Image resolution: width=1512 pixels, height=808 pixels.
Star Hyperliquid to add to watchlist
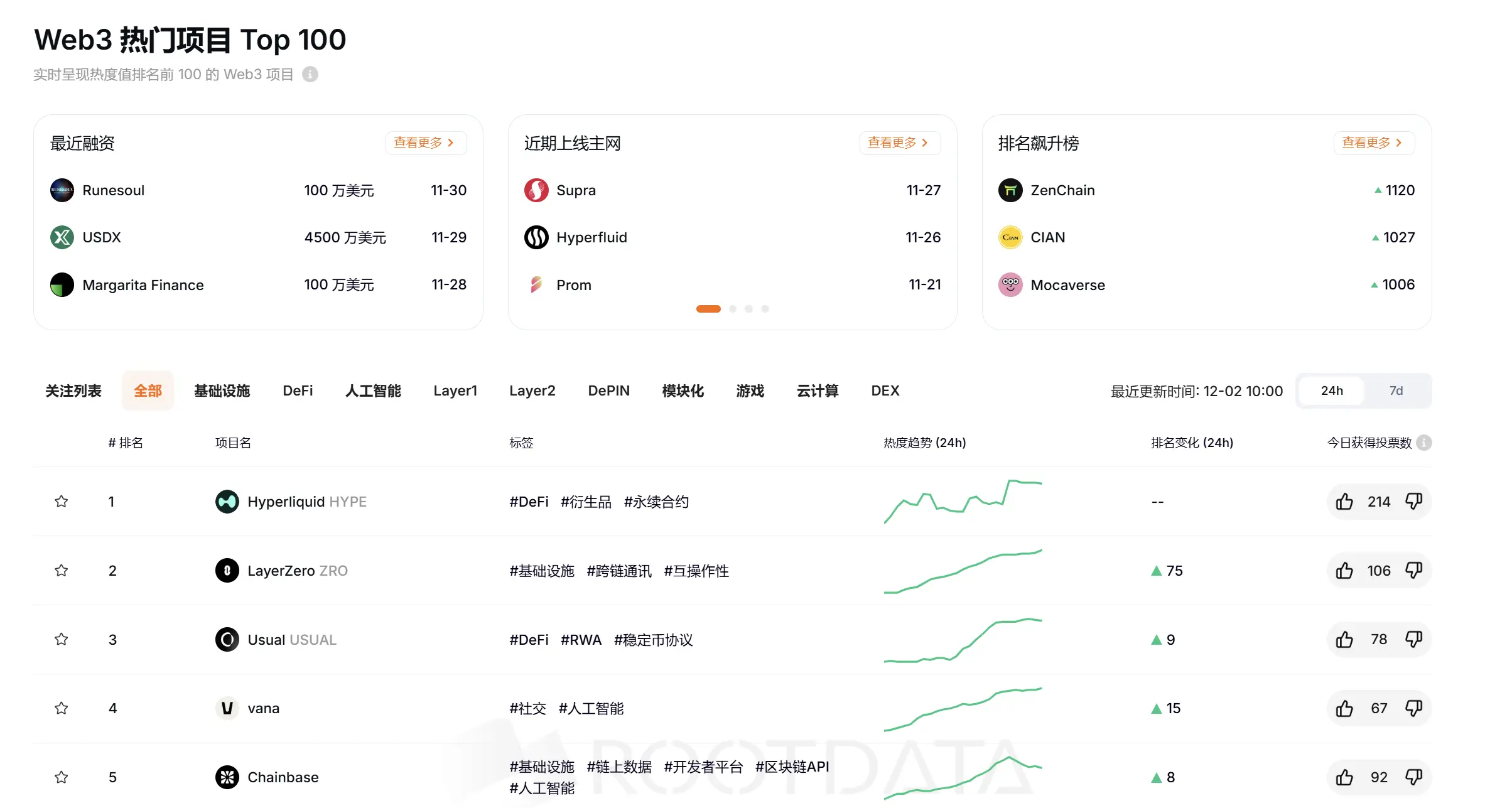(61, 501)
